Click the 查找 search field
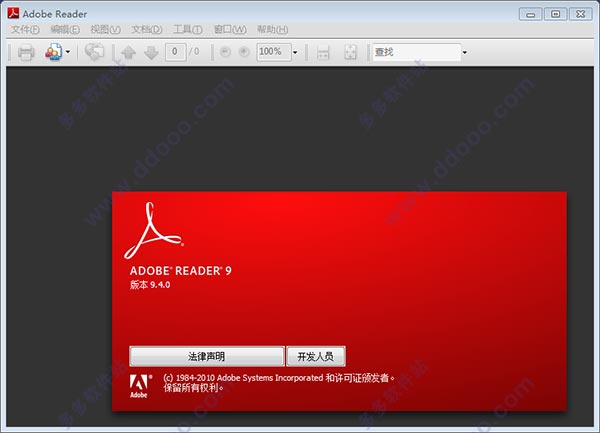 tap(417, 52)
